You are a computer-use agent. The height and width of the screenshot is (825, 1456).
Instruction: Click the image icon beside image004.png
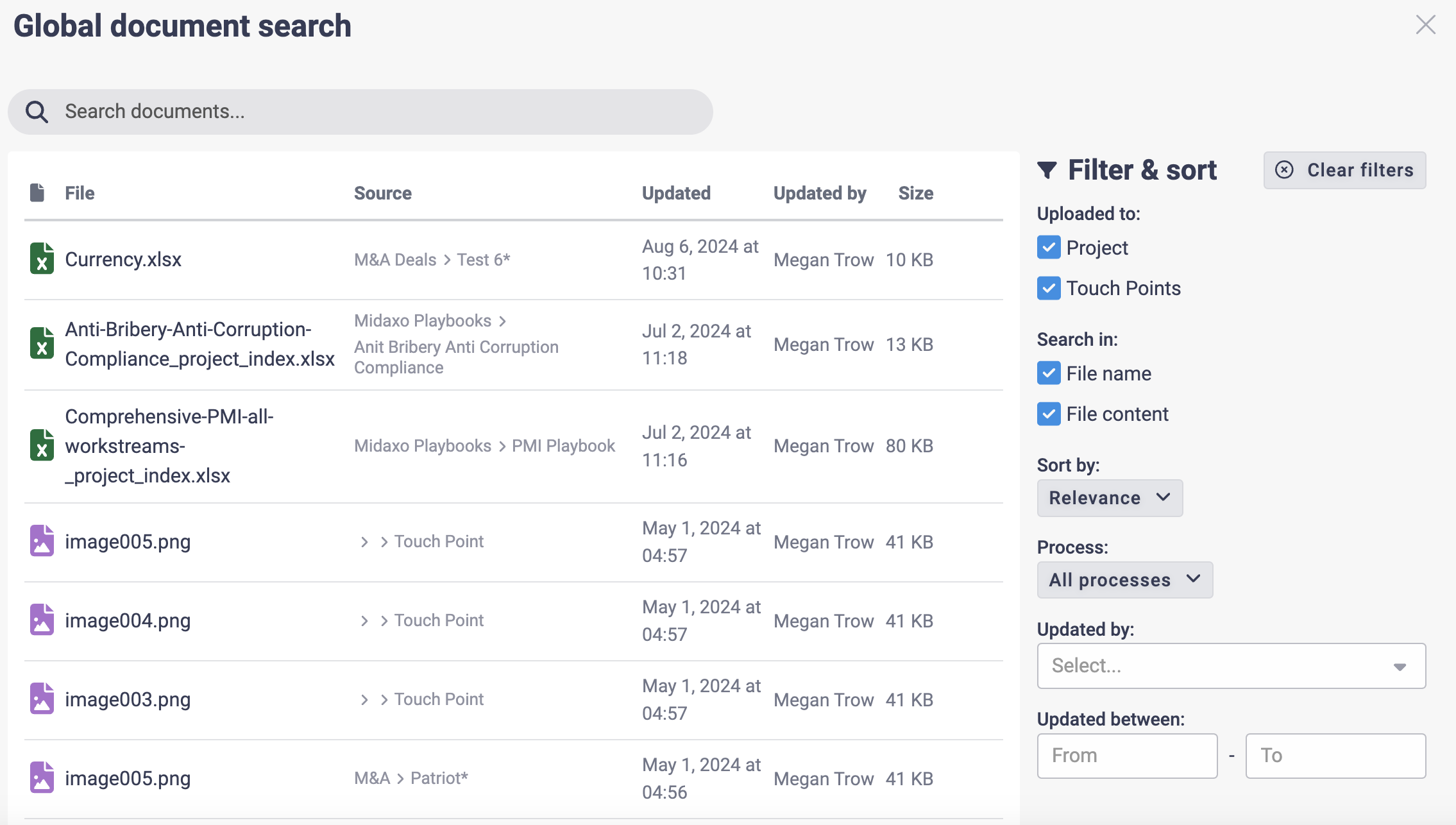click(42, 620)
